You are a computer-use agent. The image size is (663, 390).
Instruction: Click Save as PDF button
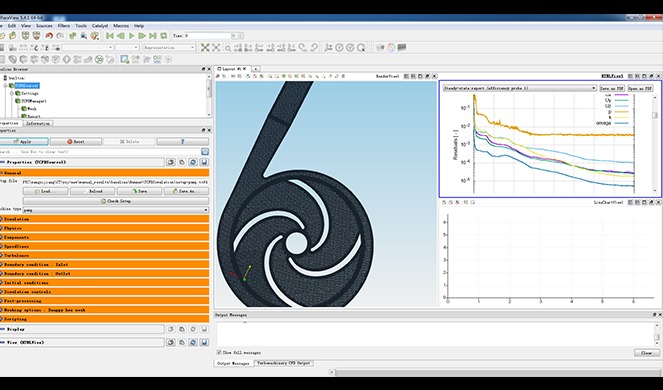[x=612, y=88]
